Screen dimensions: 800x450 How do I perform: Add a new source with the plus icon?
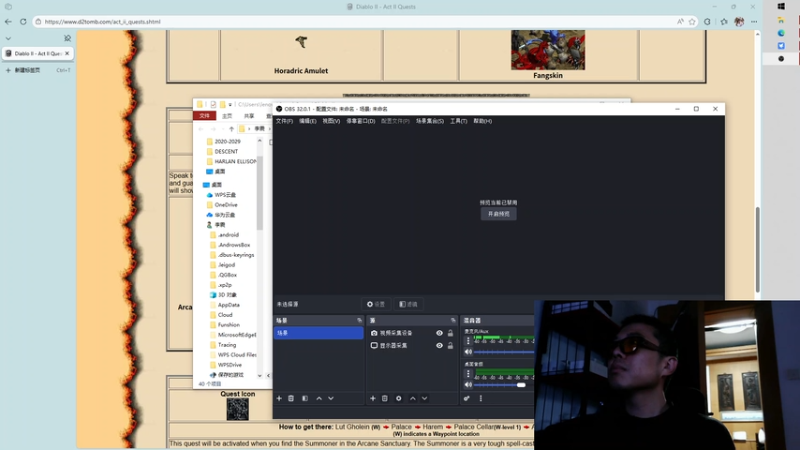coord(373,398)
